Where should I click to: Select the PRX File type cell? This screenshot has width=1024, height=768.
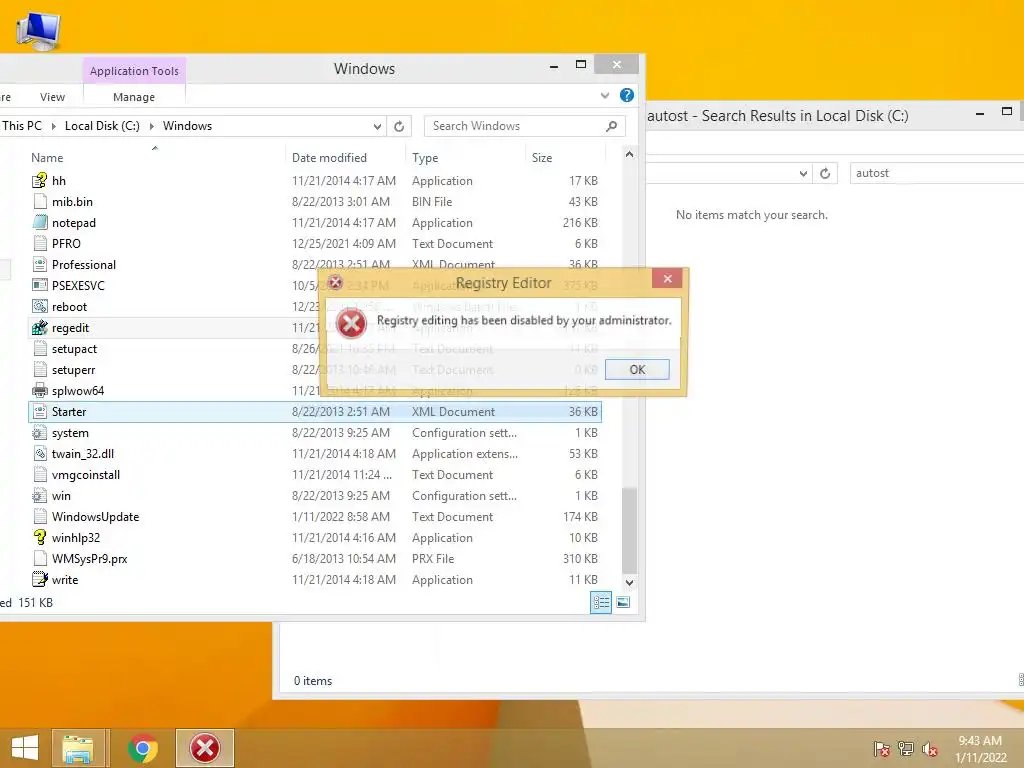tap(433, 558)
